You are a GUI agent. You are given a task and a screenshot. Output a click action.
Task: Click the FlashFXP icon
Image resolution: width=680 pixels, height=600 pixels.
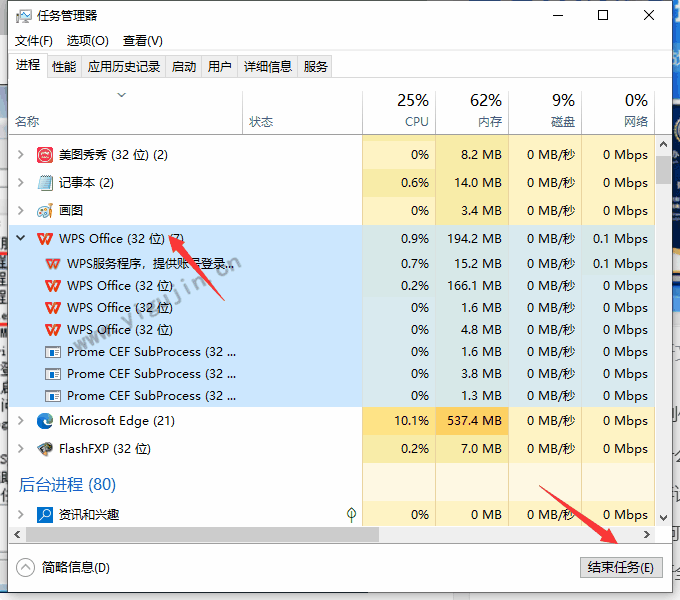click(x=45, y=449)
